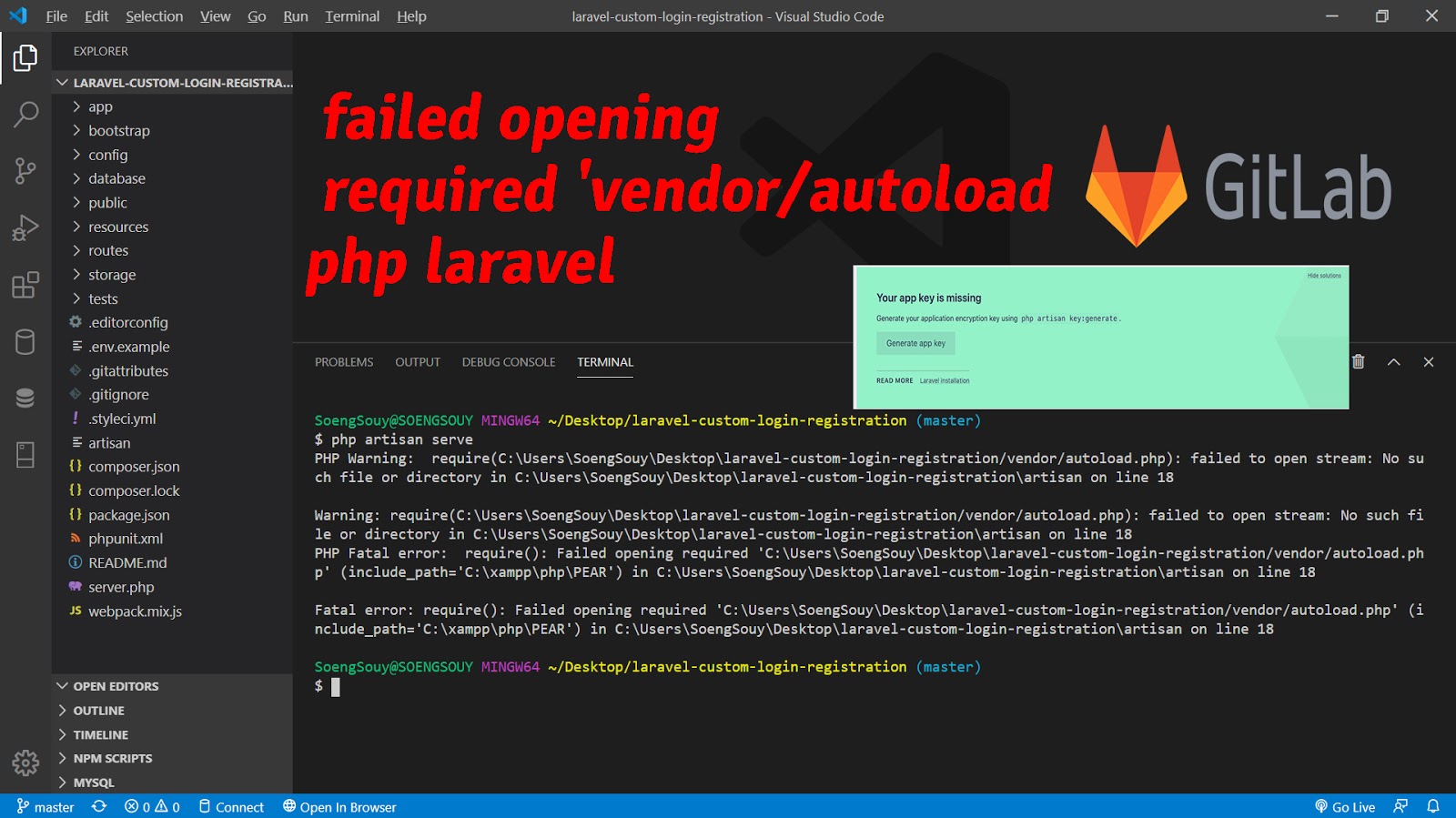Expand the OUTLINE section
The width and height of the screenshot is (1456, 818).
[173, 711]
